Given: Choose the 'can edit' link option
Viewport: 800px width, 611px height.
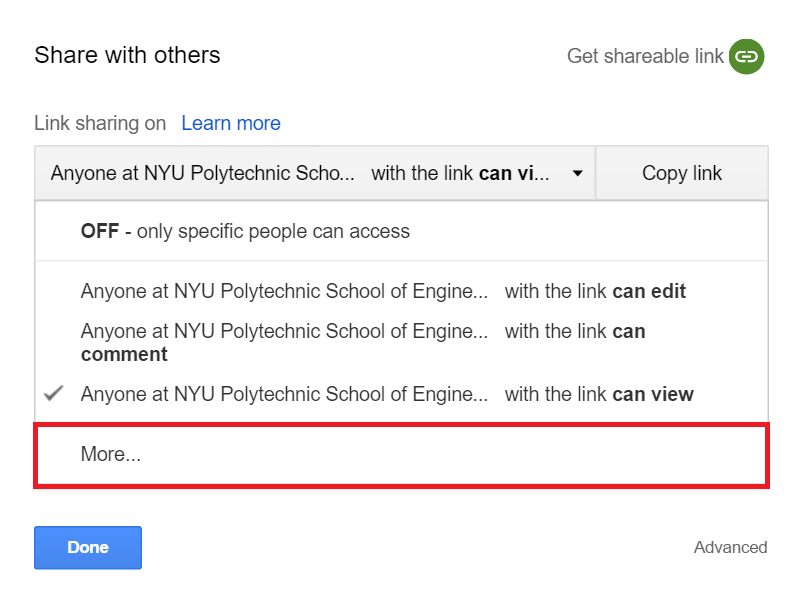Looking at the screenshot, I should (x=402, y=291).
